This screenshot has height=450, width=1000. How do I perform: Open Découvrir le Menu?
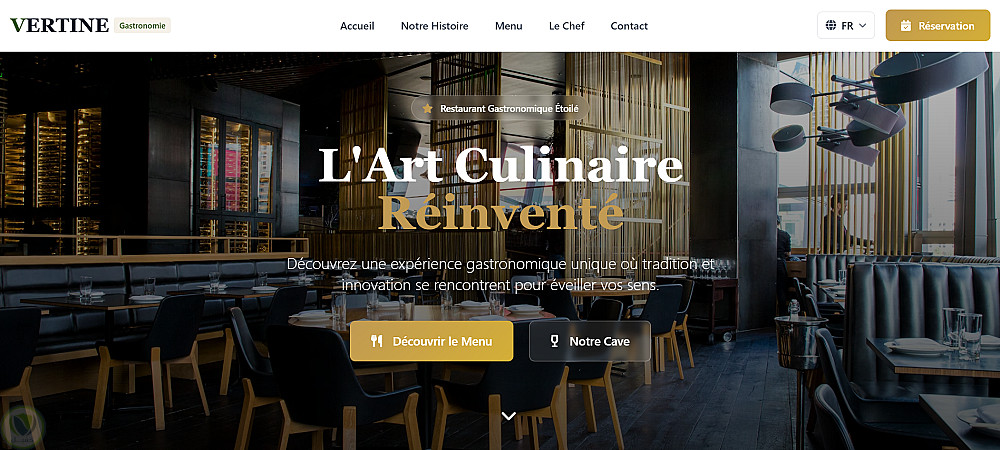pyautogui.click(x=432, y=341)
